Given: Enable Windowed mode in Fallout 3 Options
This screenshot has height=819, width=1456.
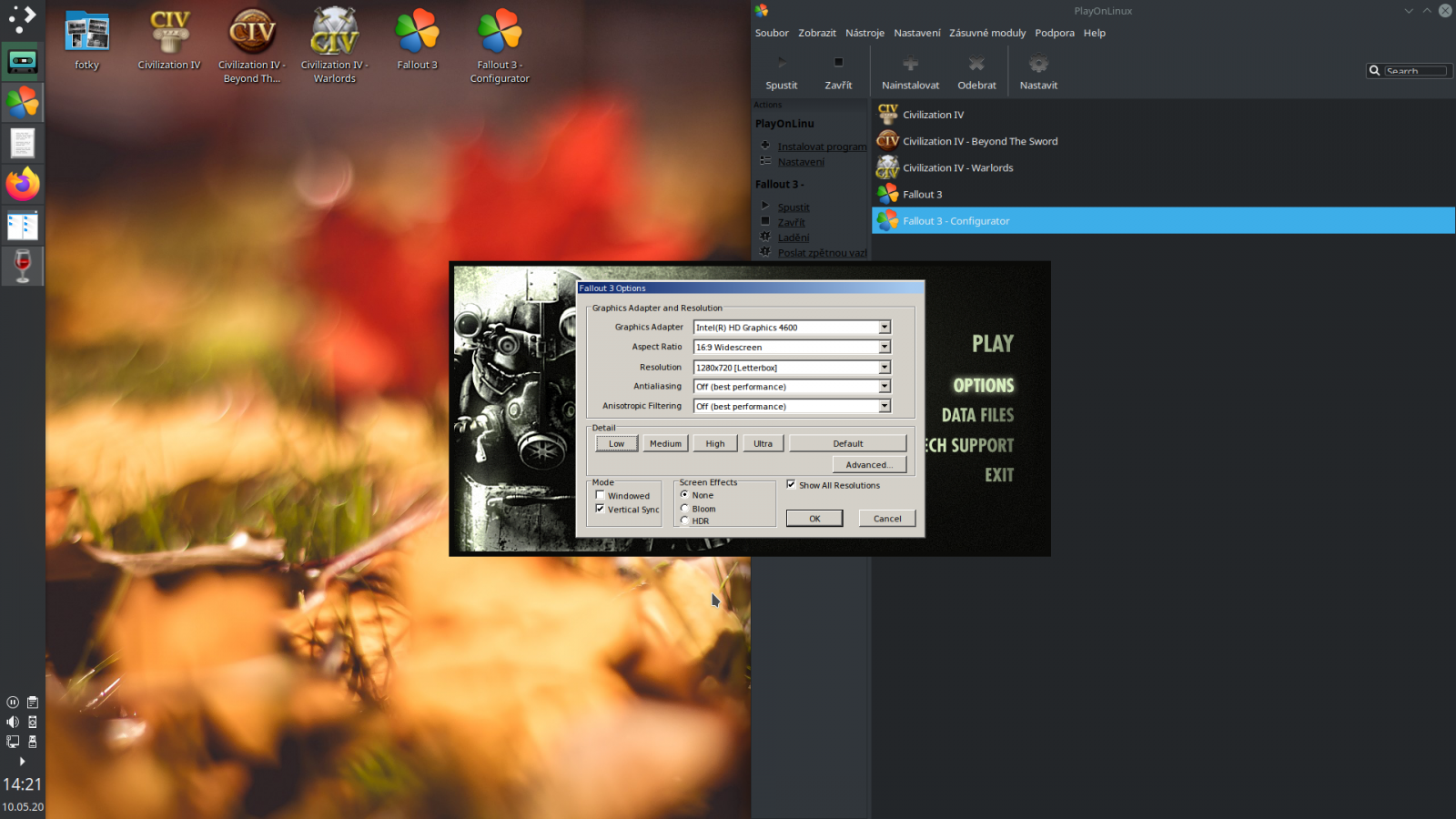Looking at the screenshot, I should (x=600, y=495).
